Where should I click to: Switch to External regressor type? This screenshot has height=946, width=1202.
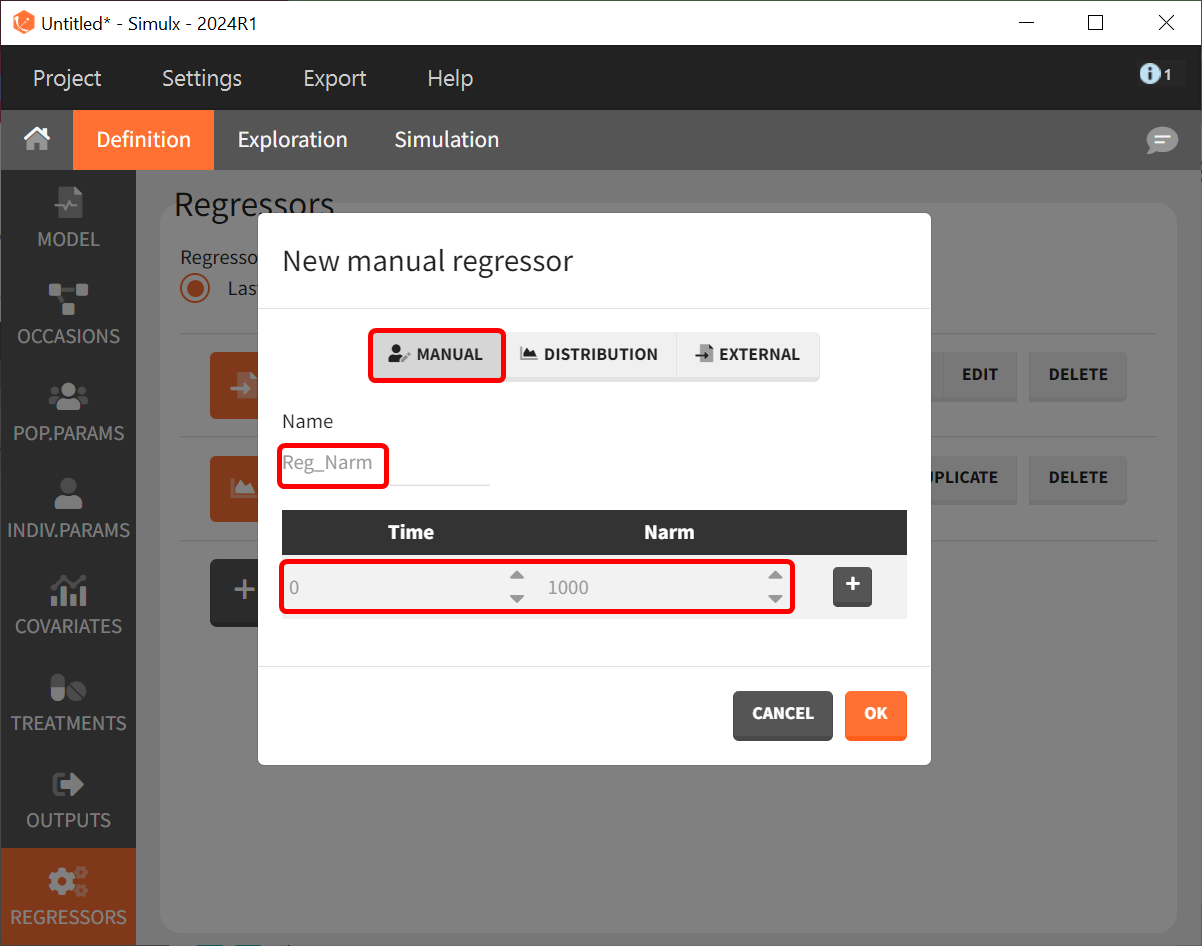point(748,355)
